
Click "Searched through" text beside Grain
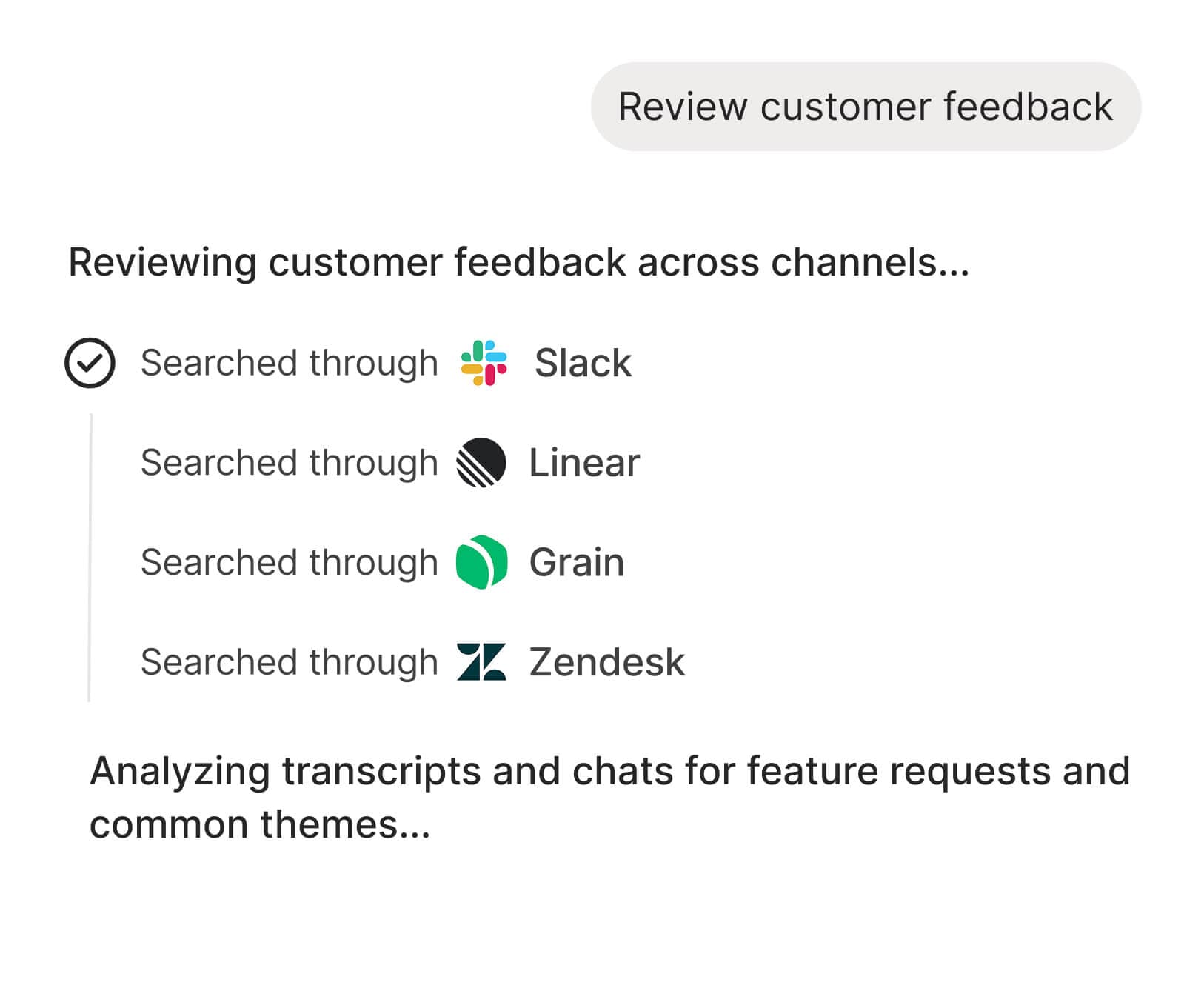(289, 562)
